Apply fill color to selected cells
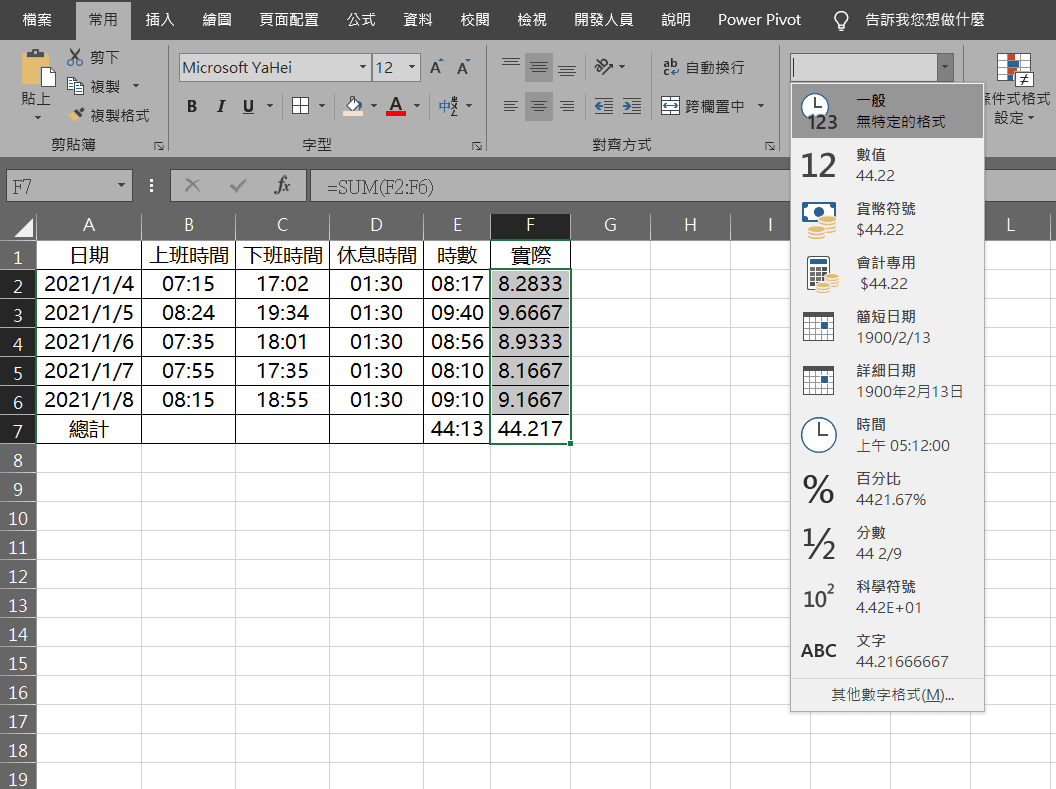 pyautogui.click(x=353, y=105)
